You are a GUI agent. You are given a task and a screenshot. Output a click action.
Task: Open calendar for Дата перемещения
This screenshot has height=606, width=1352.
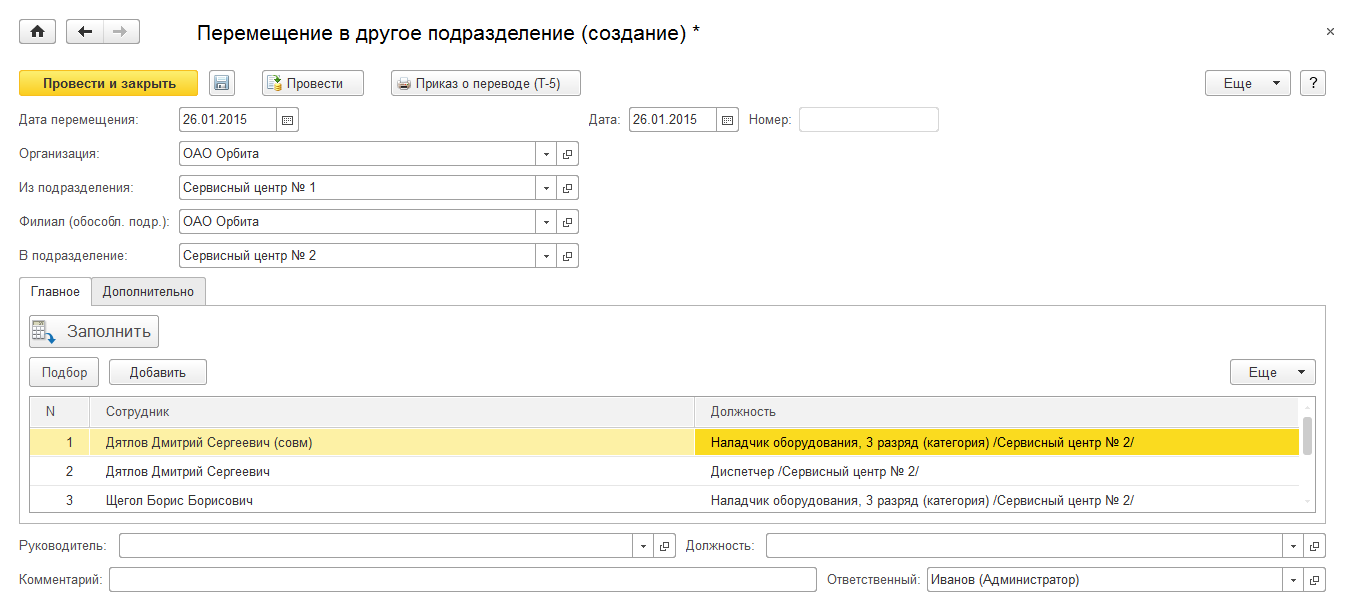288,120
